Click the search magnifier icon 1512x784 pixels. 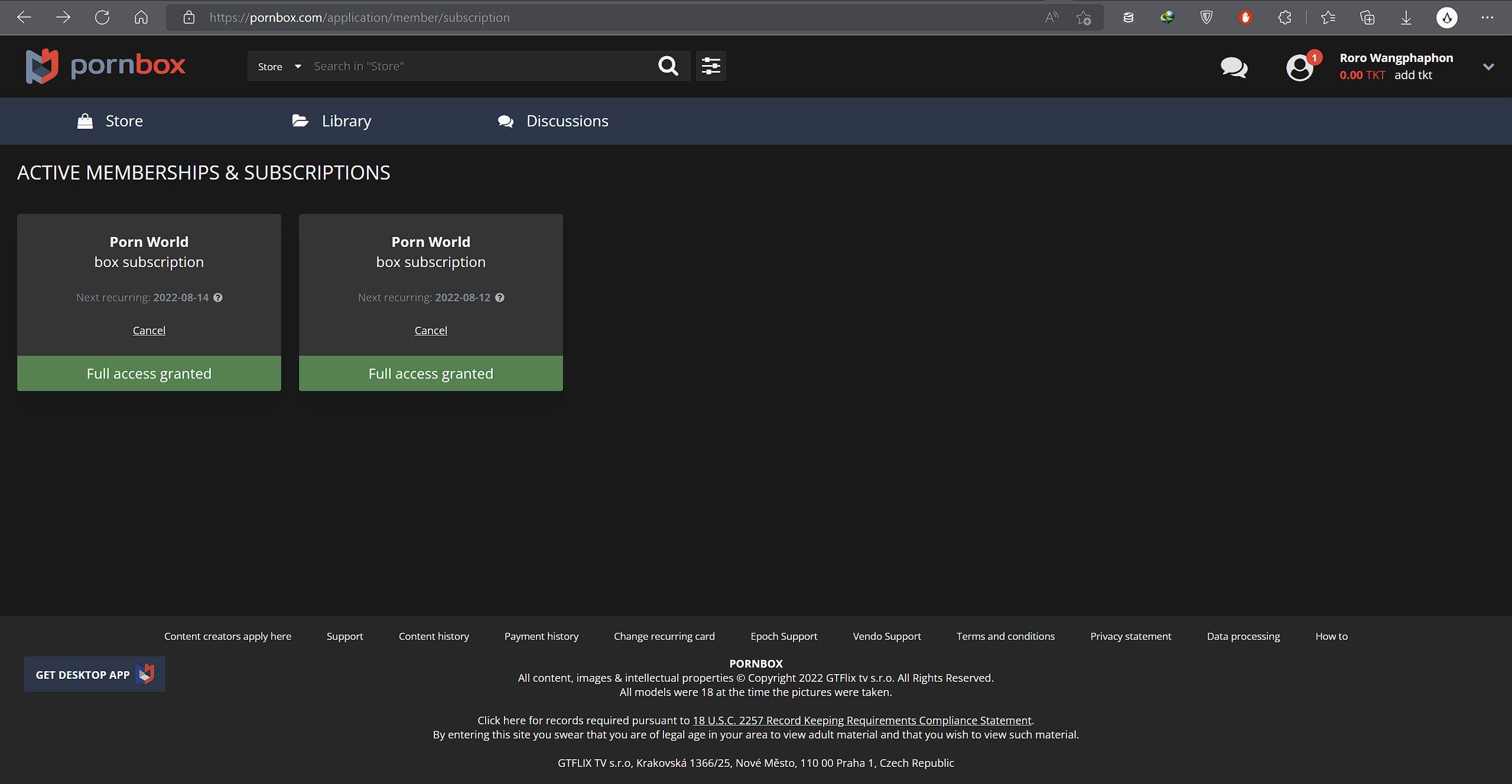point(668,66)
